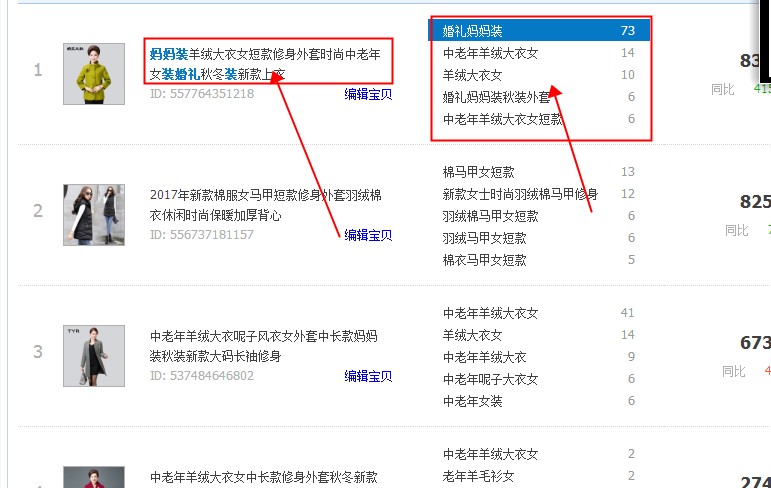Select keyword 中老年羊绒大衣 with count 9

coord(484,357)
